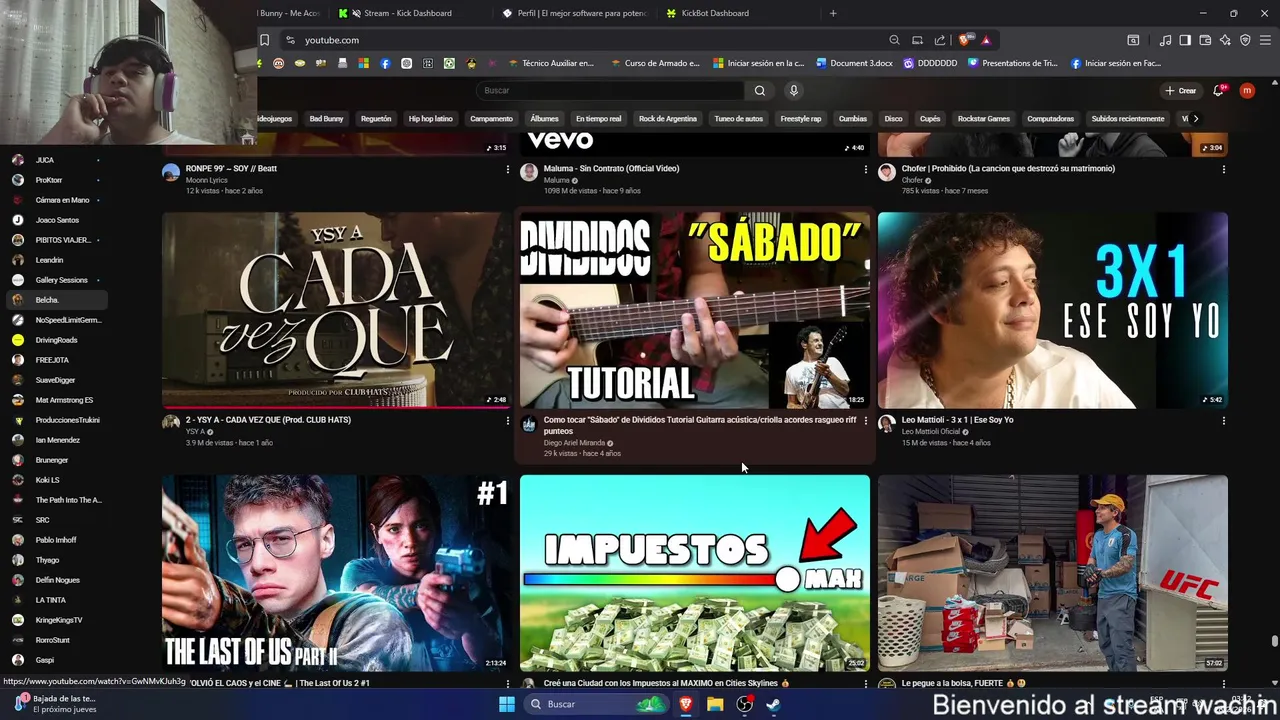Select the Bad Bunny filter chip
1280x720 pixels.
pyautogui.click(x=326, y=119)
